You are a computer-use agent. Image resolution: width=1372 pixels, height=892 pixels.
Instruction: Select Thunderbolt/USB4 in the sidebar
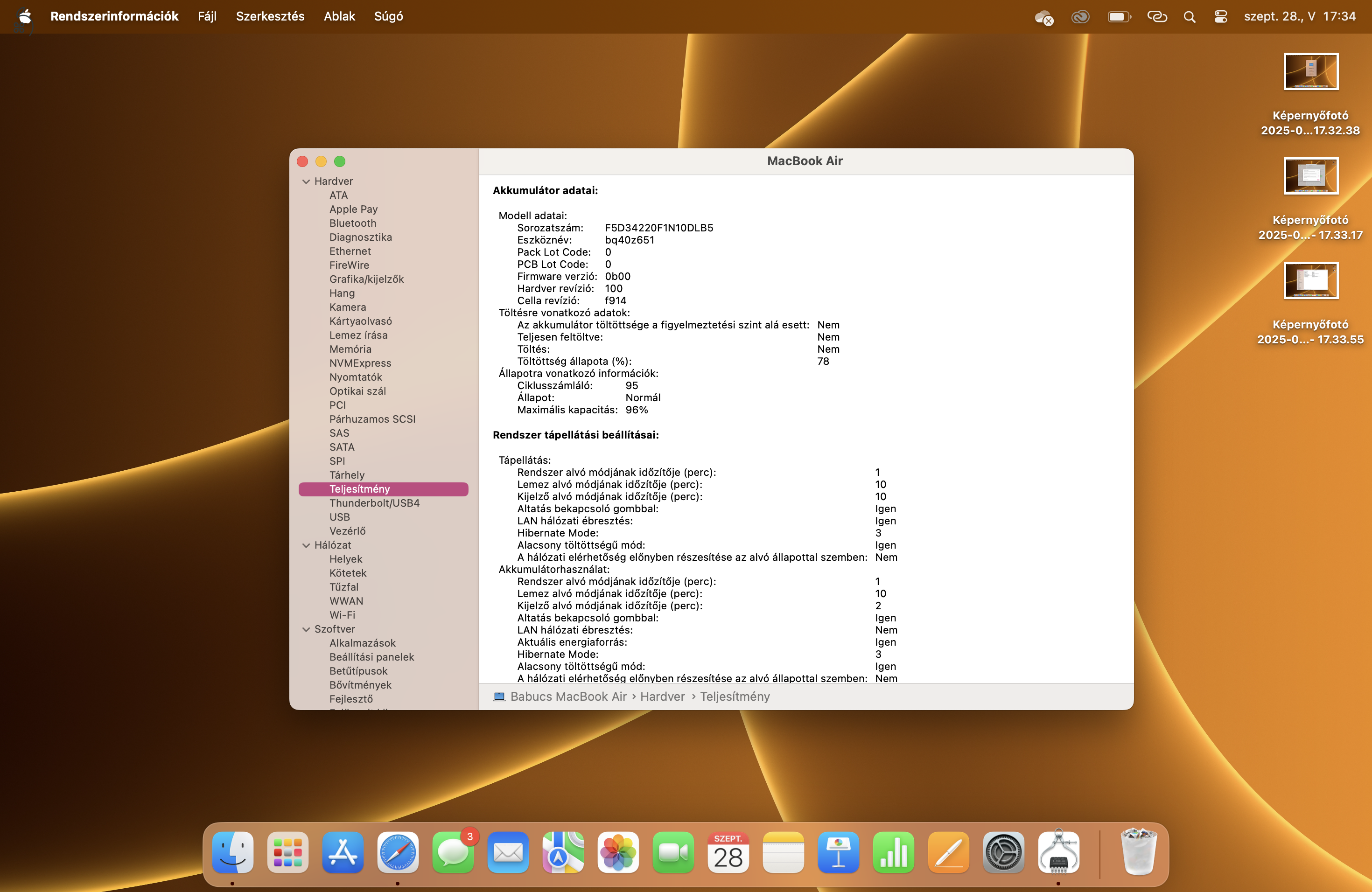coord(374,503)
